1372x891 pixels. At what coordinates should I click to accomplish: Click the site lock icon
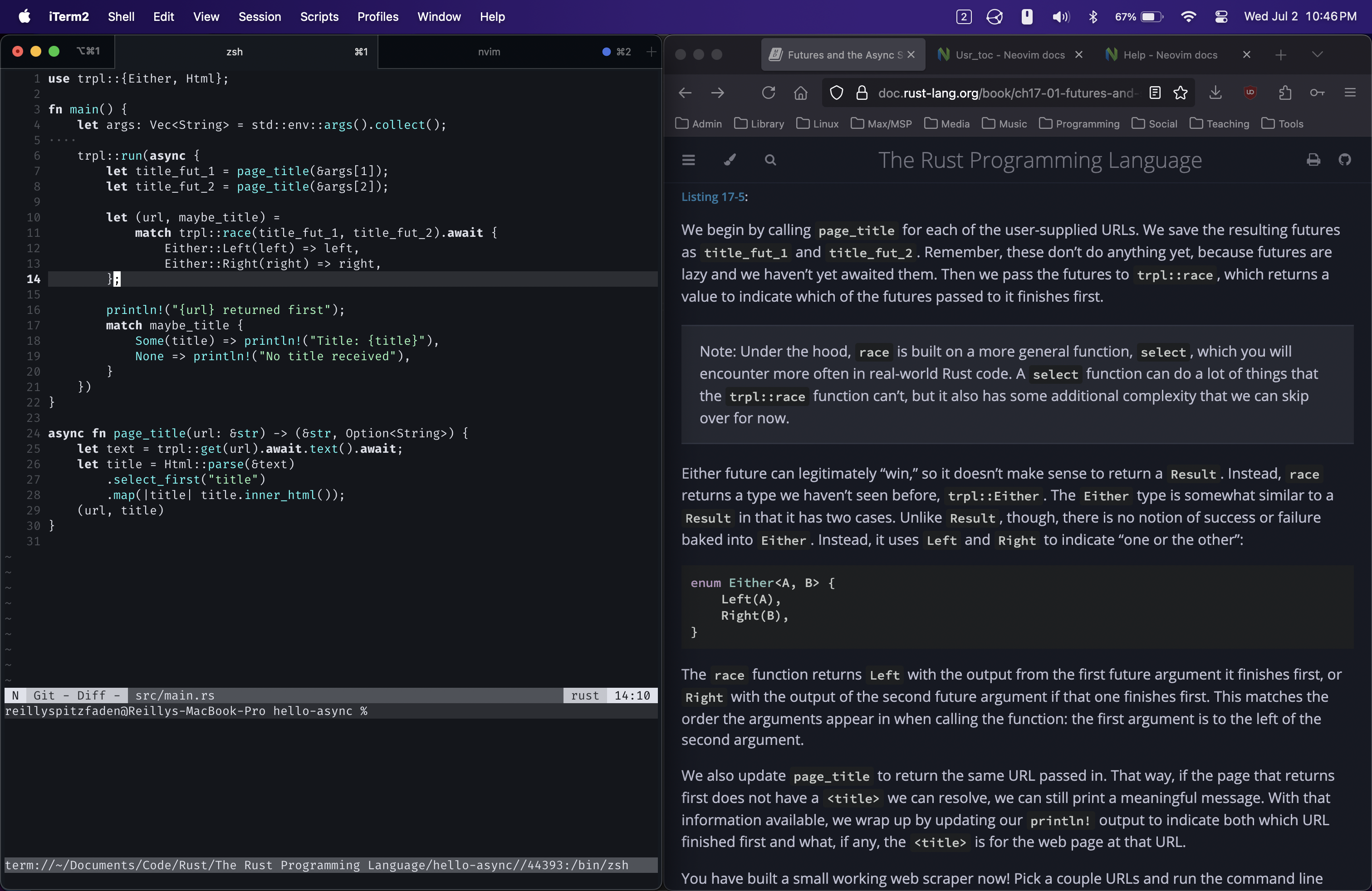coord(862,93)
